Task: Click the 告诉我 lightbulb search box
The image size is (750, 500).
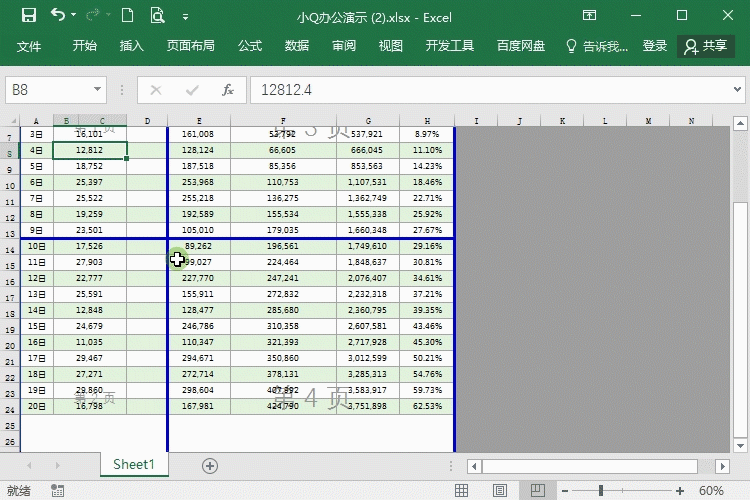Action: click(596, 46)
